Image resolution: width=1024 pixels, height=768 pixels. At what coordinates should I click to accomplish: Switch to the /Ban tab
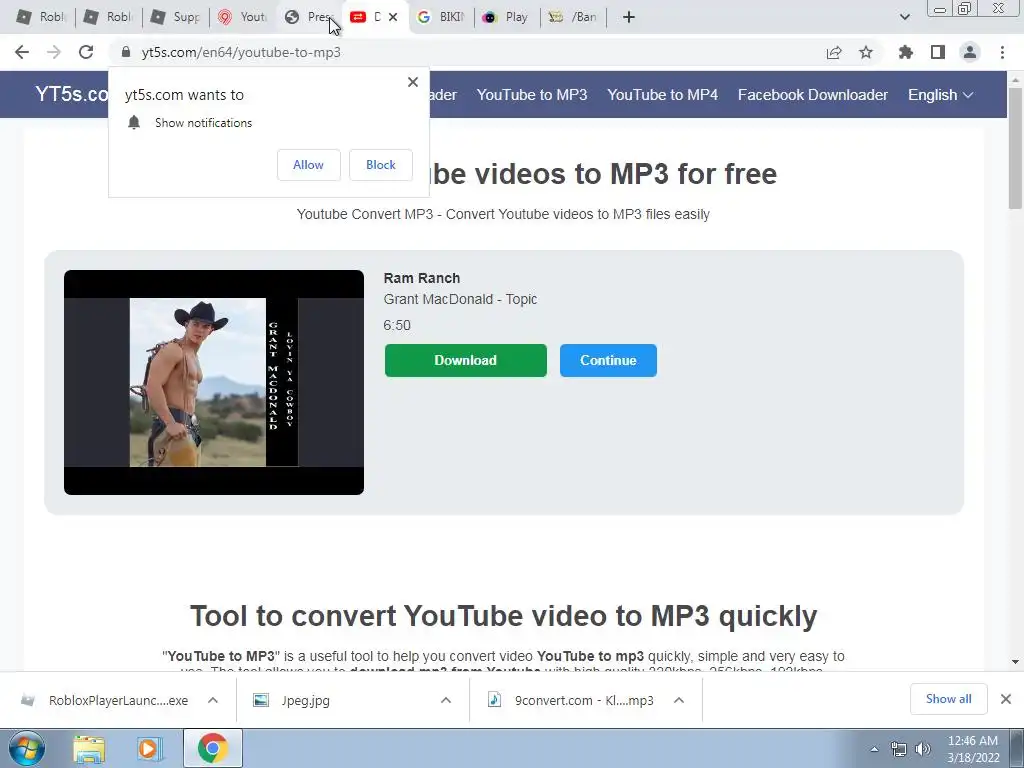[573, 17]
